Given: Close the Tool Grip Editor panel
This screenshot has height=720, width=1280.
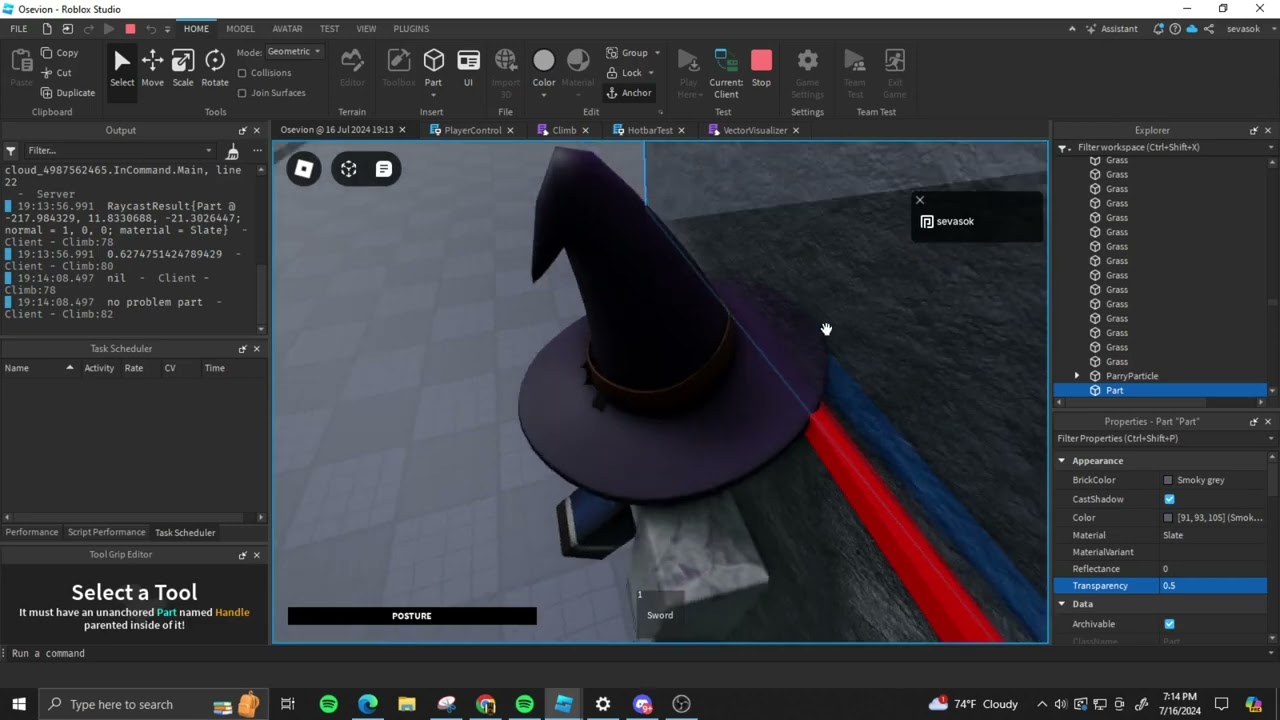Looking at the screenshot, I should tap(257, 555).
